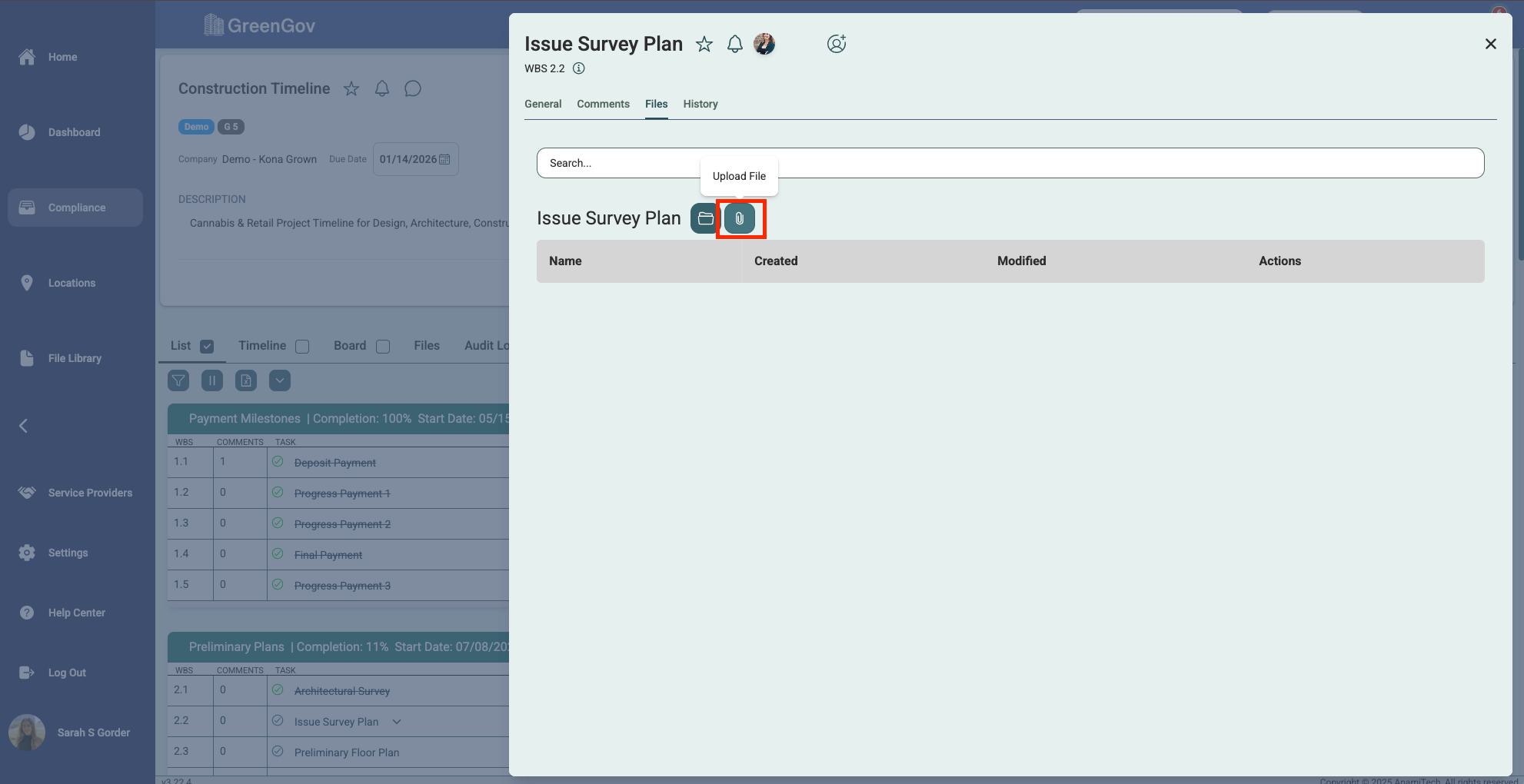This screenshot has width=1524, height=784.
Task: Click the bell notification icon in panel header
Action: pyautogui.click(x=735, y=45)
